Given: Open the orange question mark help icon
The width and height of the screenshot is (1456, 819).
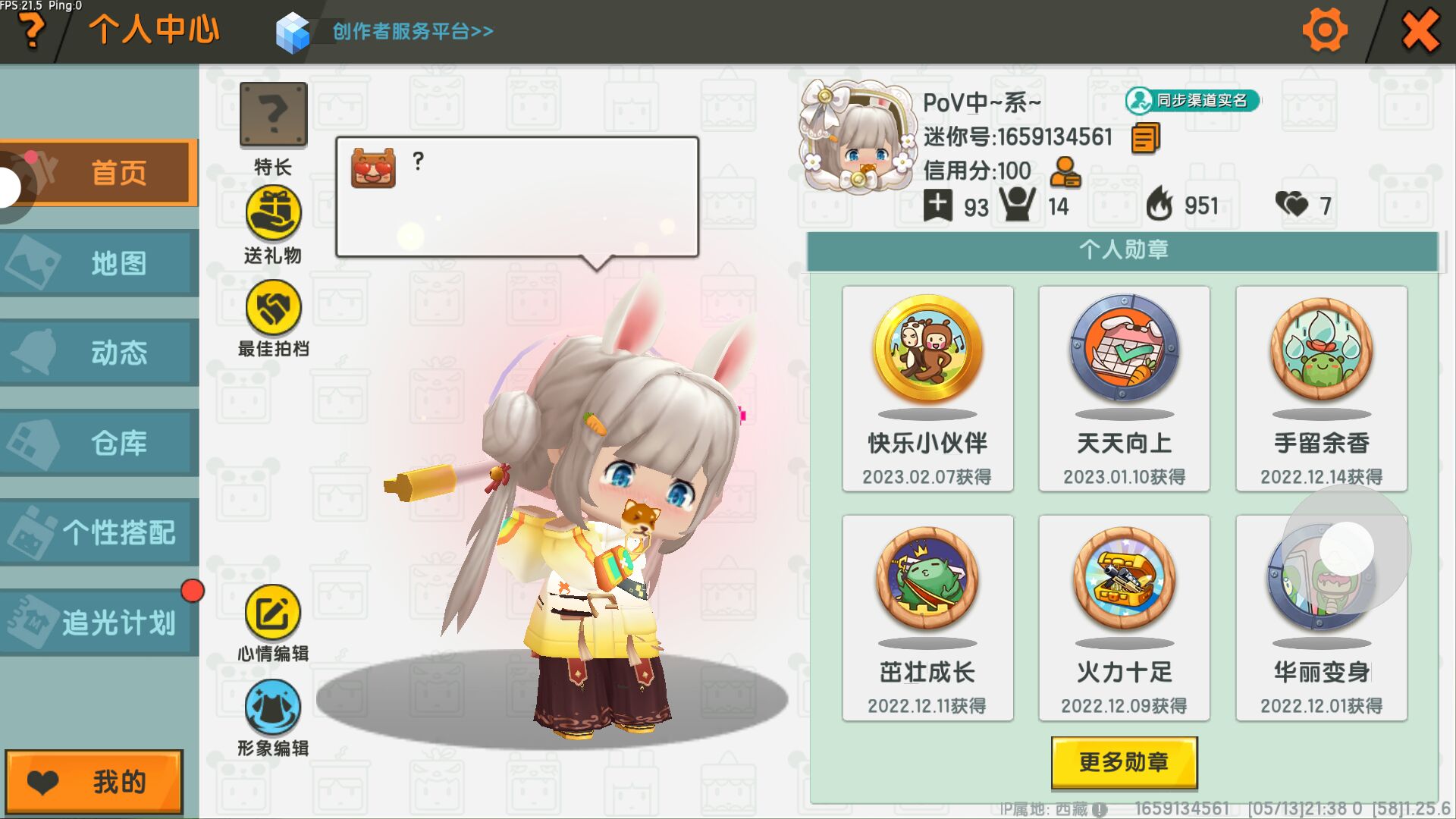Looking at the screenshot, I should point(31,32).
